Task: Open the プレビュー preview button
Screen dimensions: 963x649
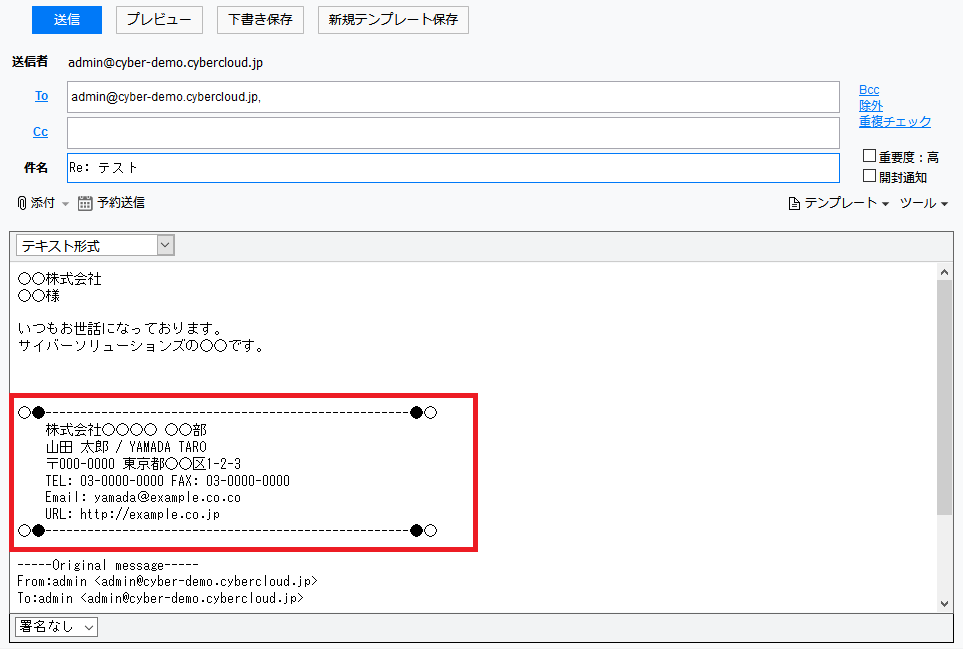Action: 159,20
